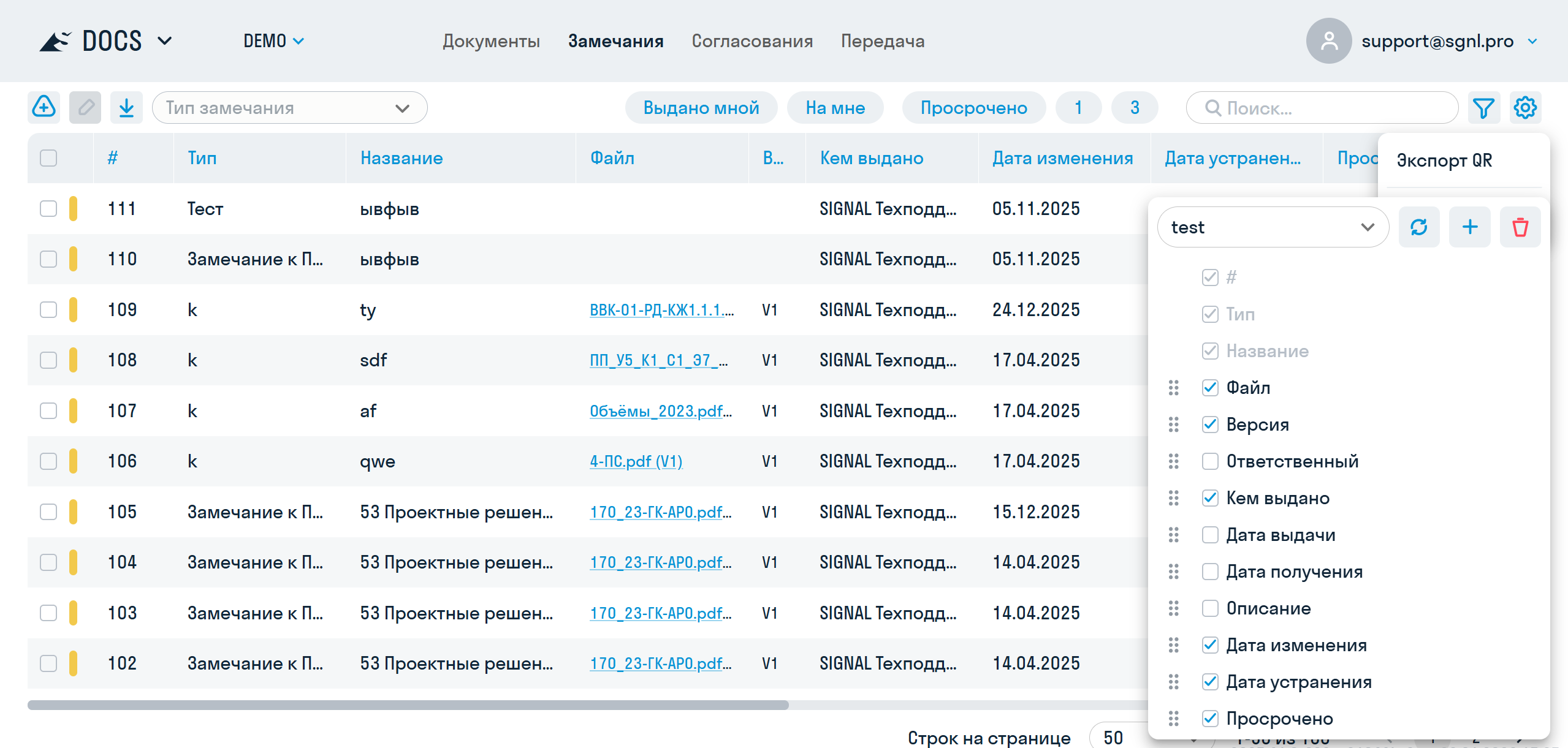Click the refresh column preset icon
This screenshot has height=748, width=1568.
coord(1418,227)
